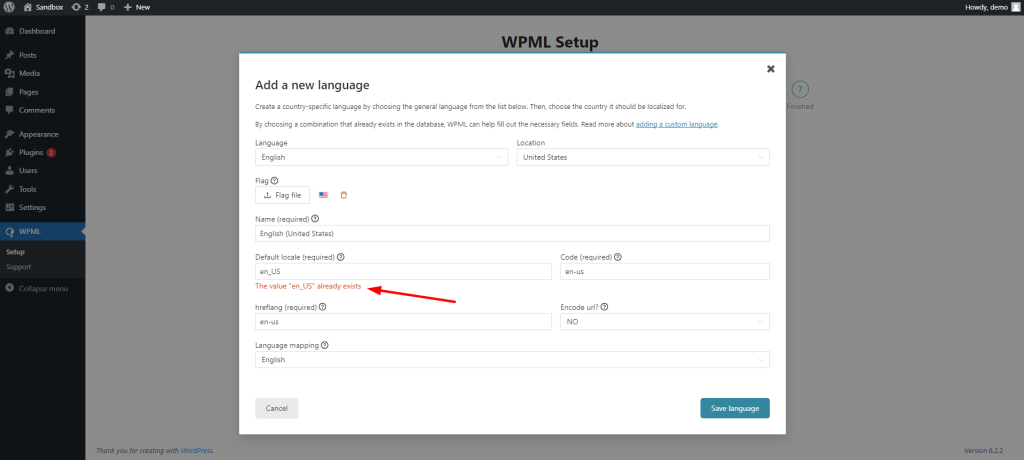The width and height of the screenshot is (1024, 460).
Task: Open the comments bubble in admin bar
Action: [105, 7]
